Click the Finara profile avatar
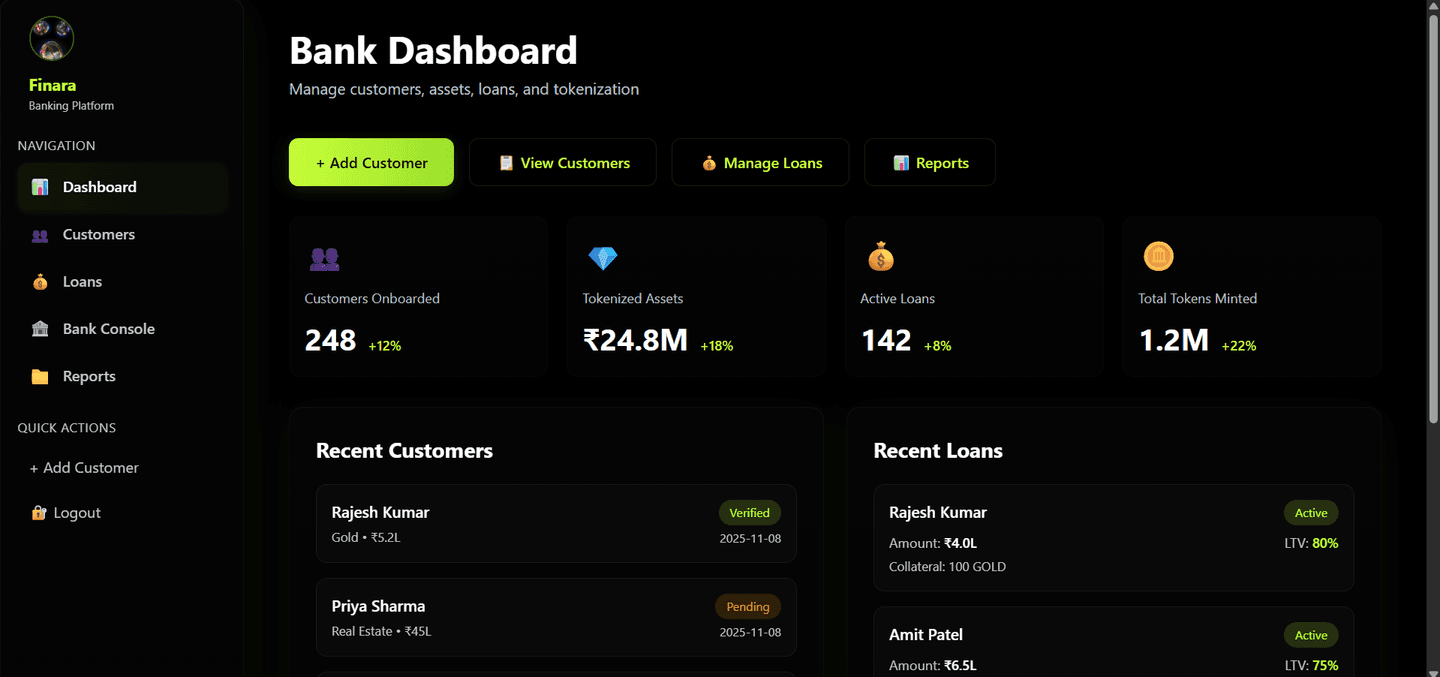Screen dimensions: 1440x677 click(x=51, y=39)
